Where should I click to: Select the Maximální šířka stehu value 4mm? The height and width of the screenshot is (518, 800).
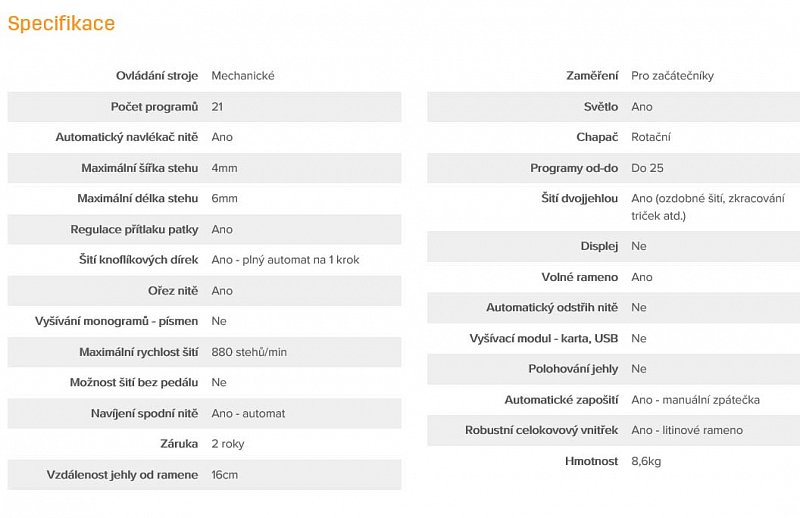pyautogui.click(x=224, y=168)
